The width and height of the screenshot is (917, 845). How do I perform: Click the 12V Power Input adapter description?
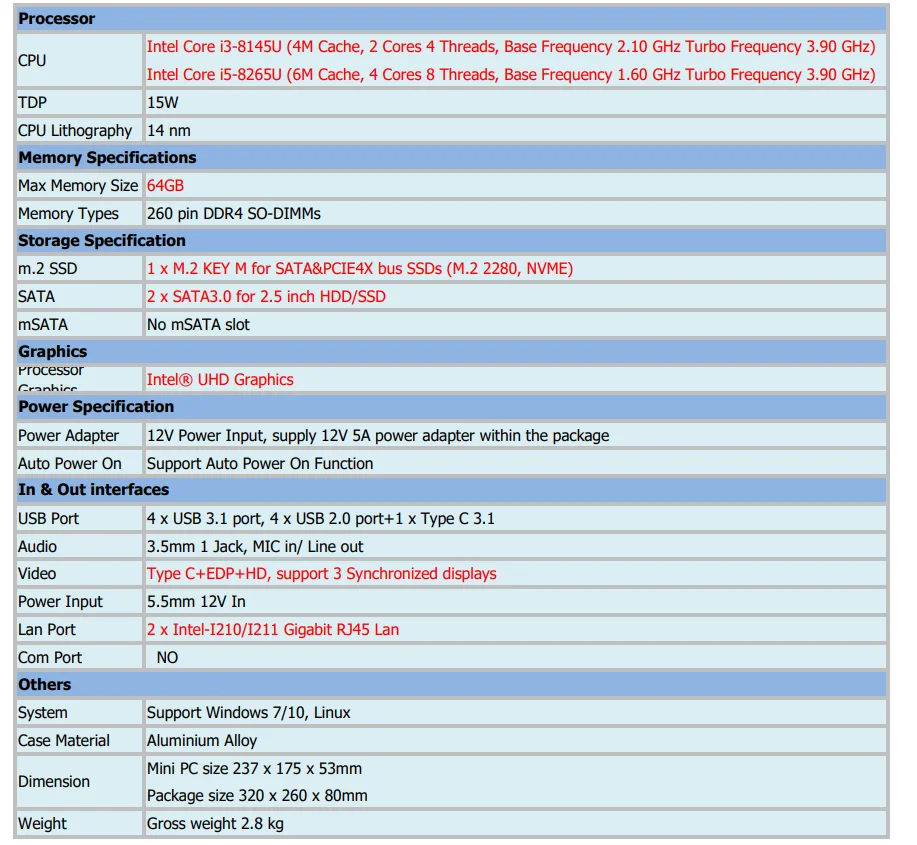378,436
